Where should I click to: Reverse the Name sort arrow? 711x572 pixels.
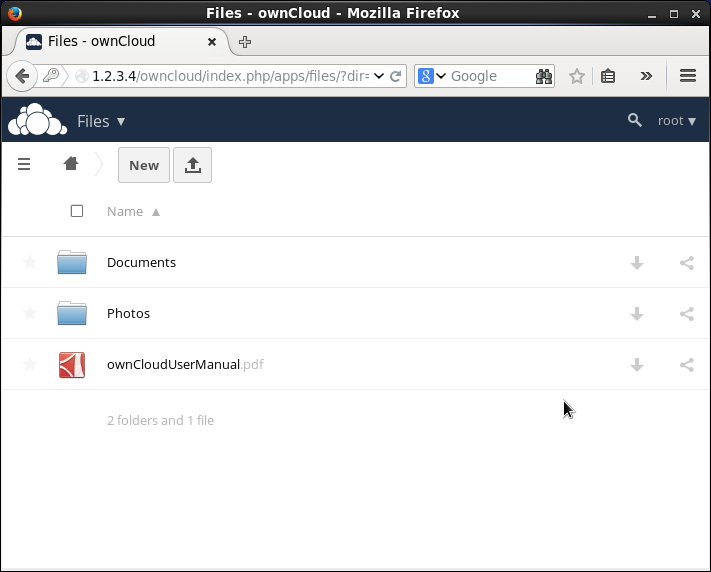tap(156, 212)
